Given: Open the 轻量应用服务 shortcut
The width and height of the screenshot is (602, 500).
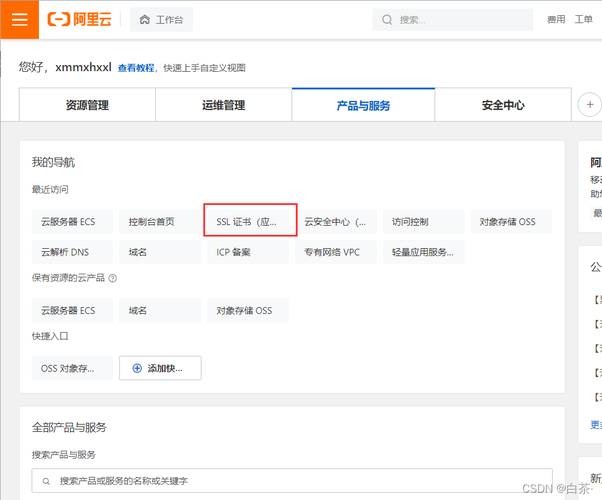Looking at the screenshot, I should click(x=423, y=252).
